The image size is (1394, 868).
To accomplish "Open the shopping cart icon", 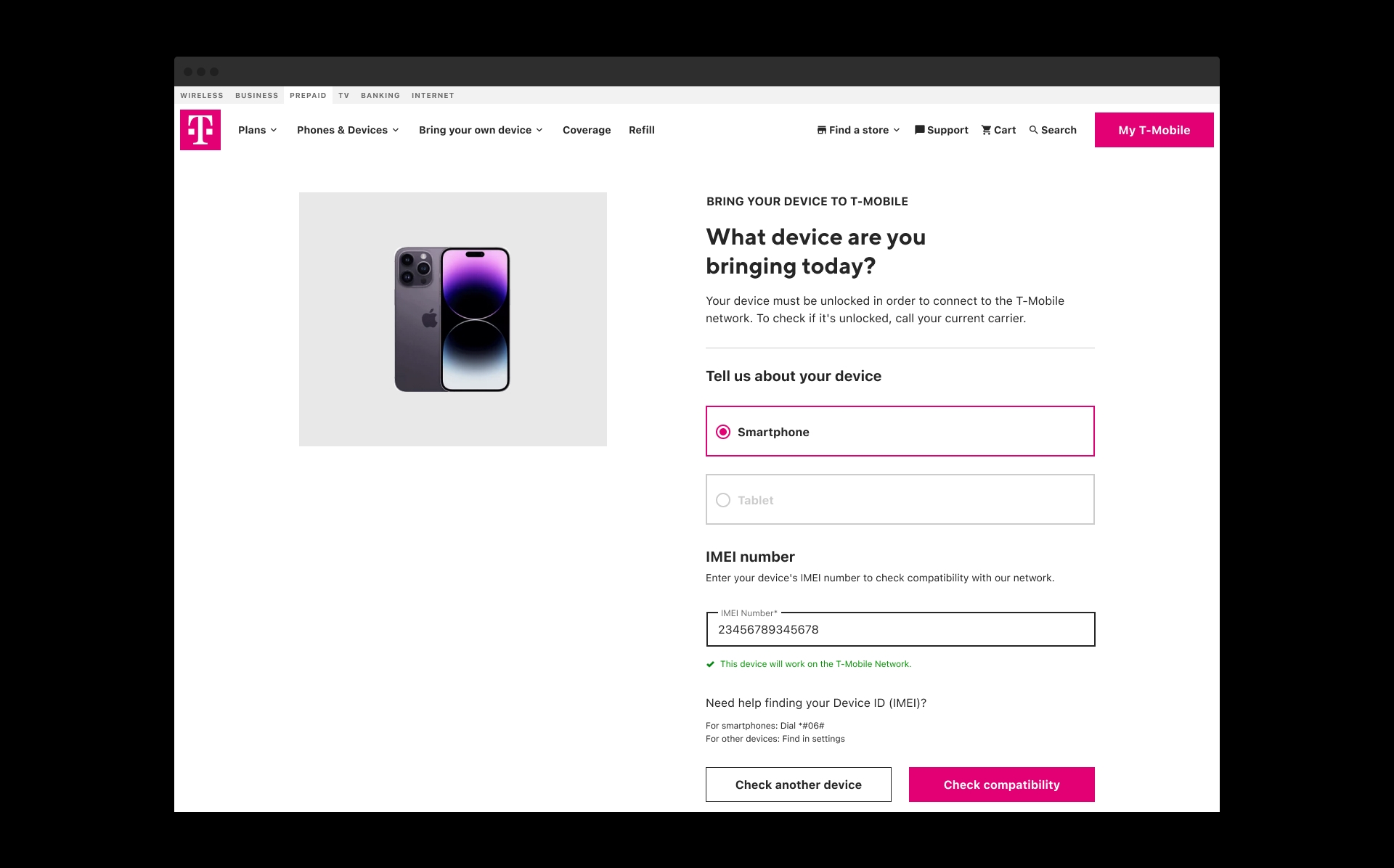I will pyautogui.click(x=986, y=130).
